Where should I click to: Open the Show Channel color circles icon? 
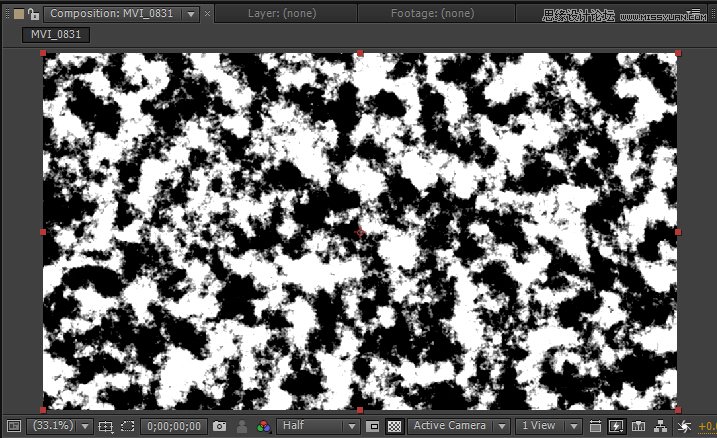pyautogui.click(x=263, y=426)
